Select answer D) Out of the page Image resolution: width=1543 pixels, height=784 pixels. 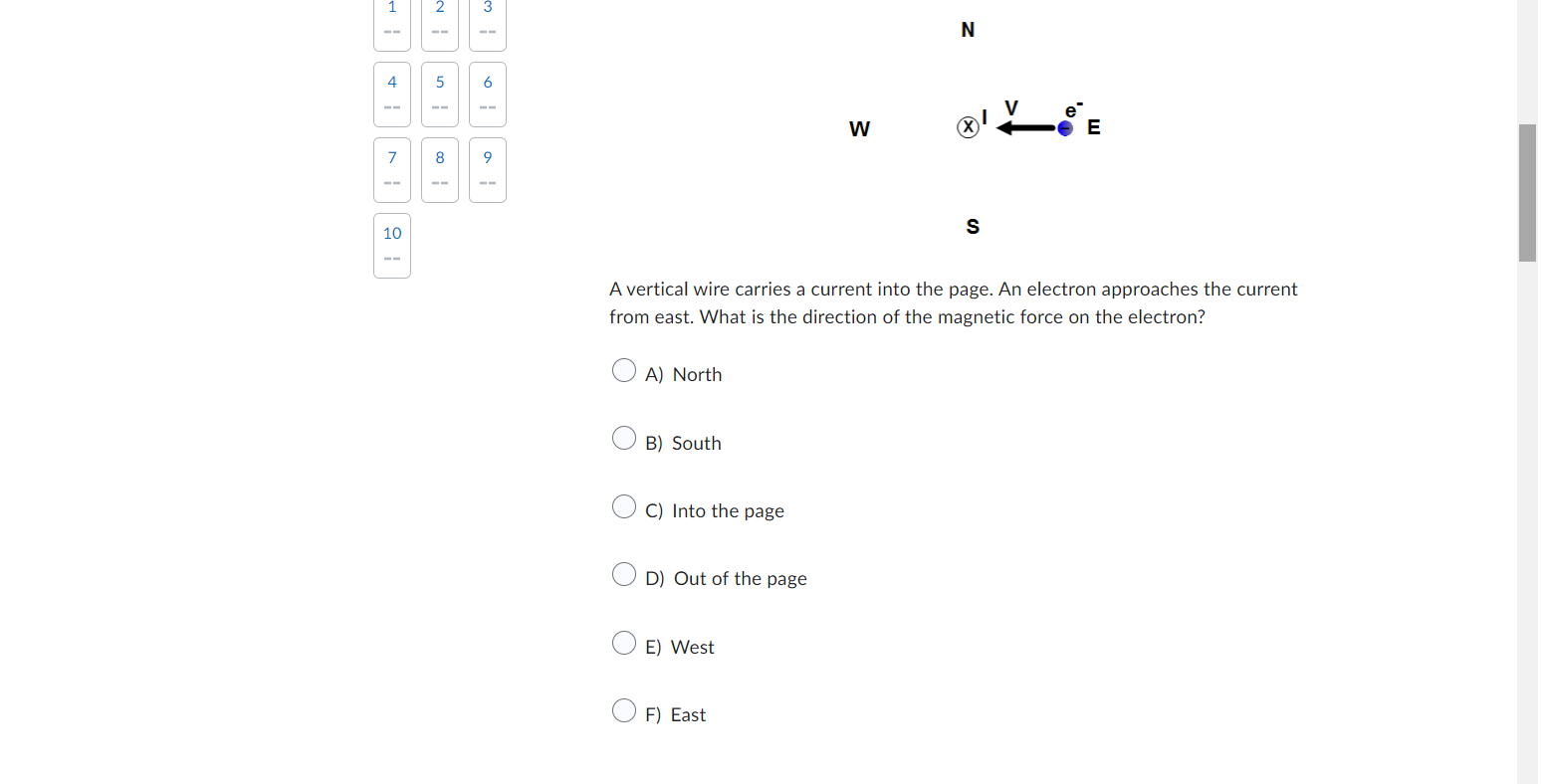[x=624, y=574]
